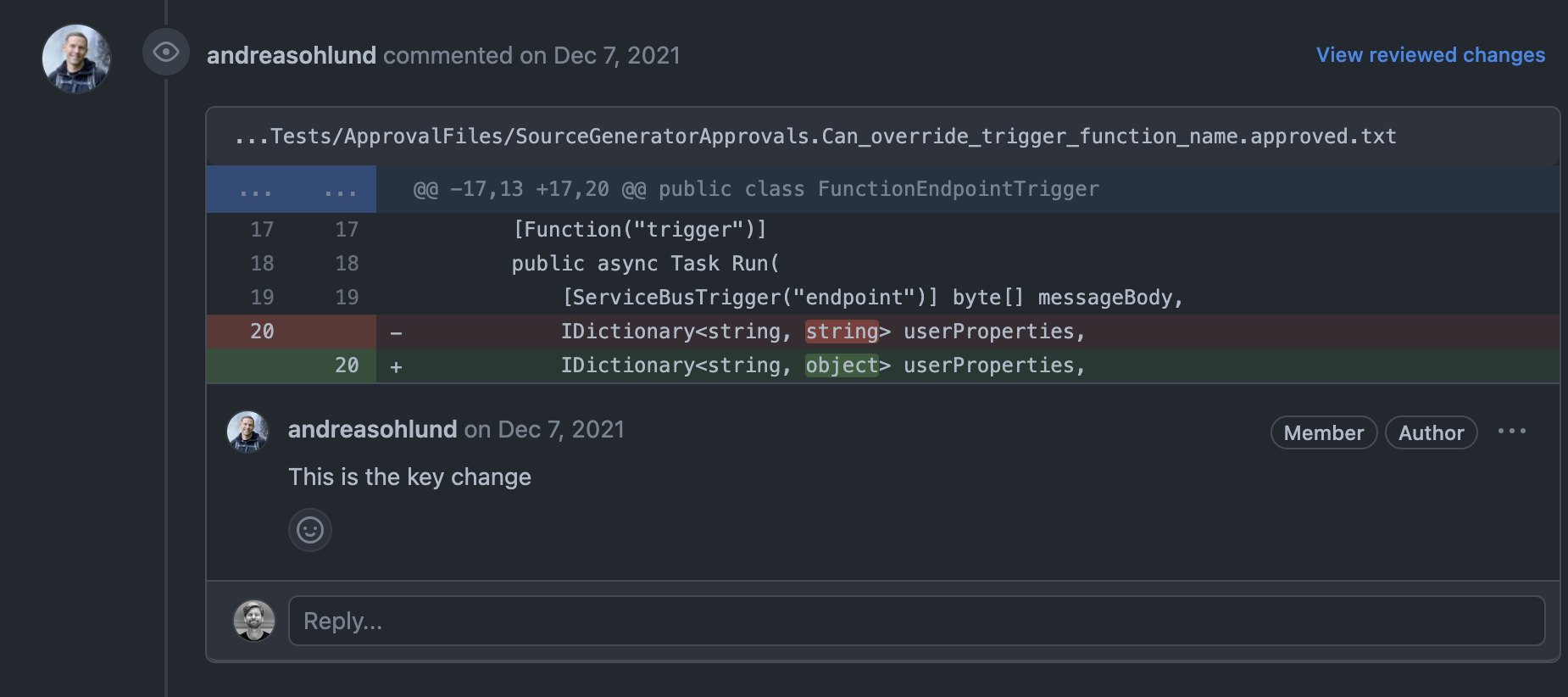Select the deleted line 20 number
Screen dimensions: 1568x697
(x=262, y=332)
